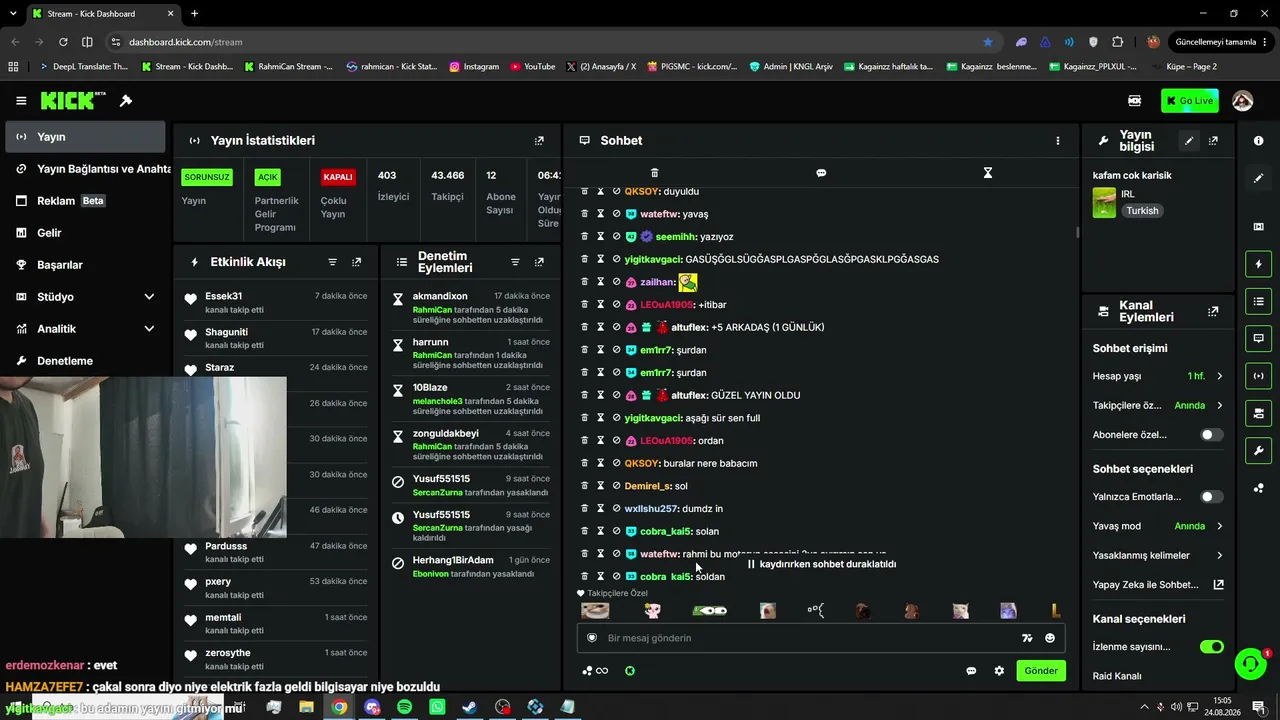The height and width of the screenshot is (720, 1280).
Task: Ban user wxllshu257 with the ban icon
Action: click(x=616, y=509)
